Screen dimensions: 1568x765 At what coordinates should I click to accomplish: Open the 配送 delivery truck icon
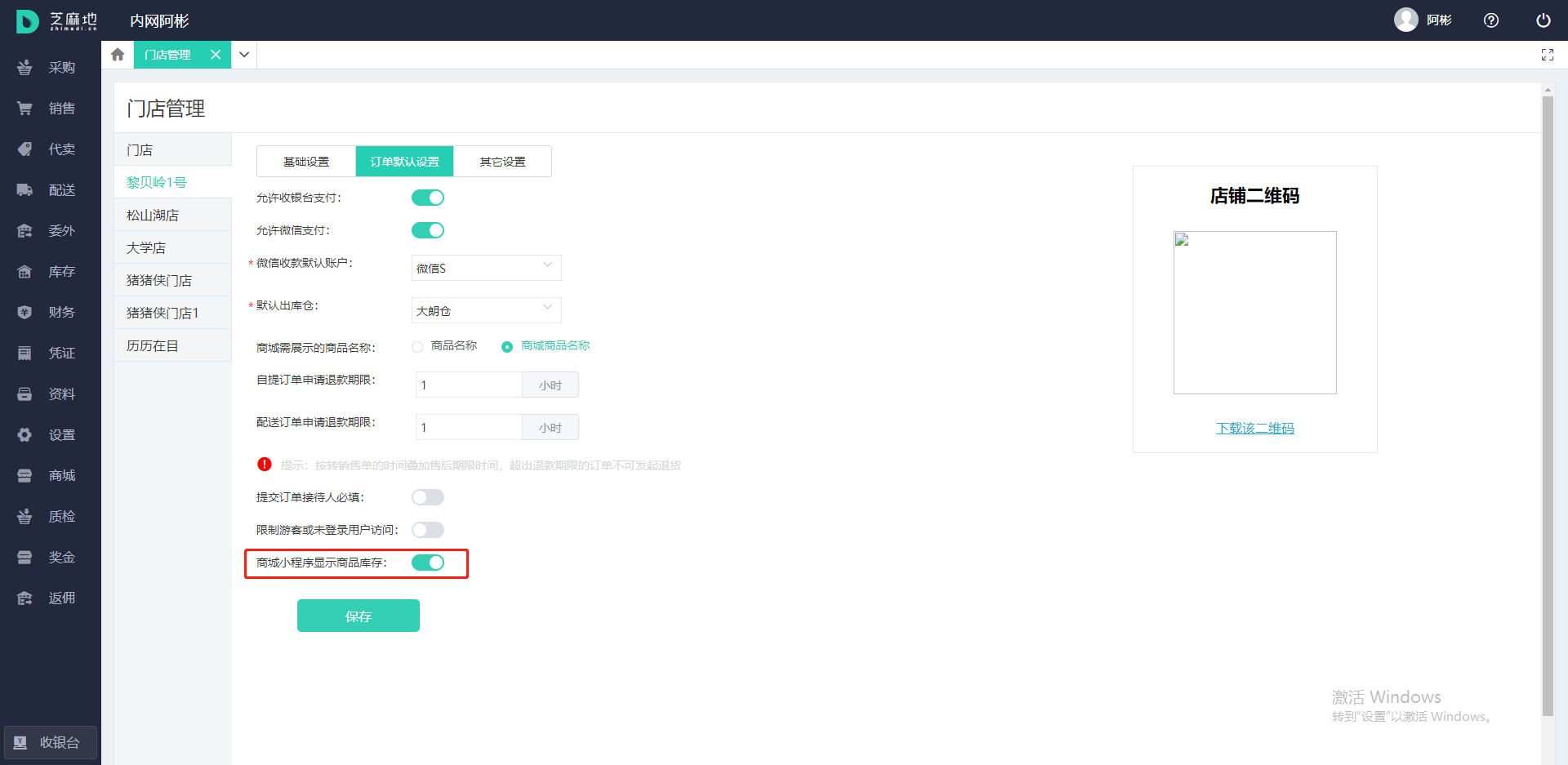24,190
